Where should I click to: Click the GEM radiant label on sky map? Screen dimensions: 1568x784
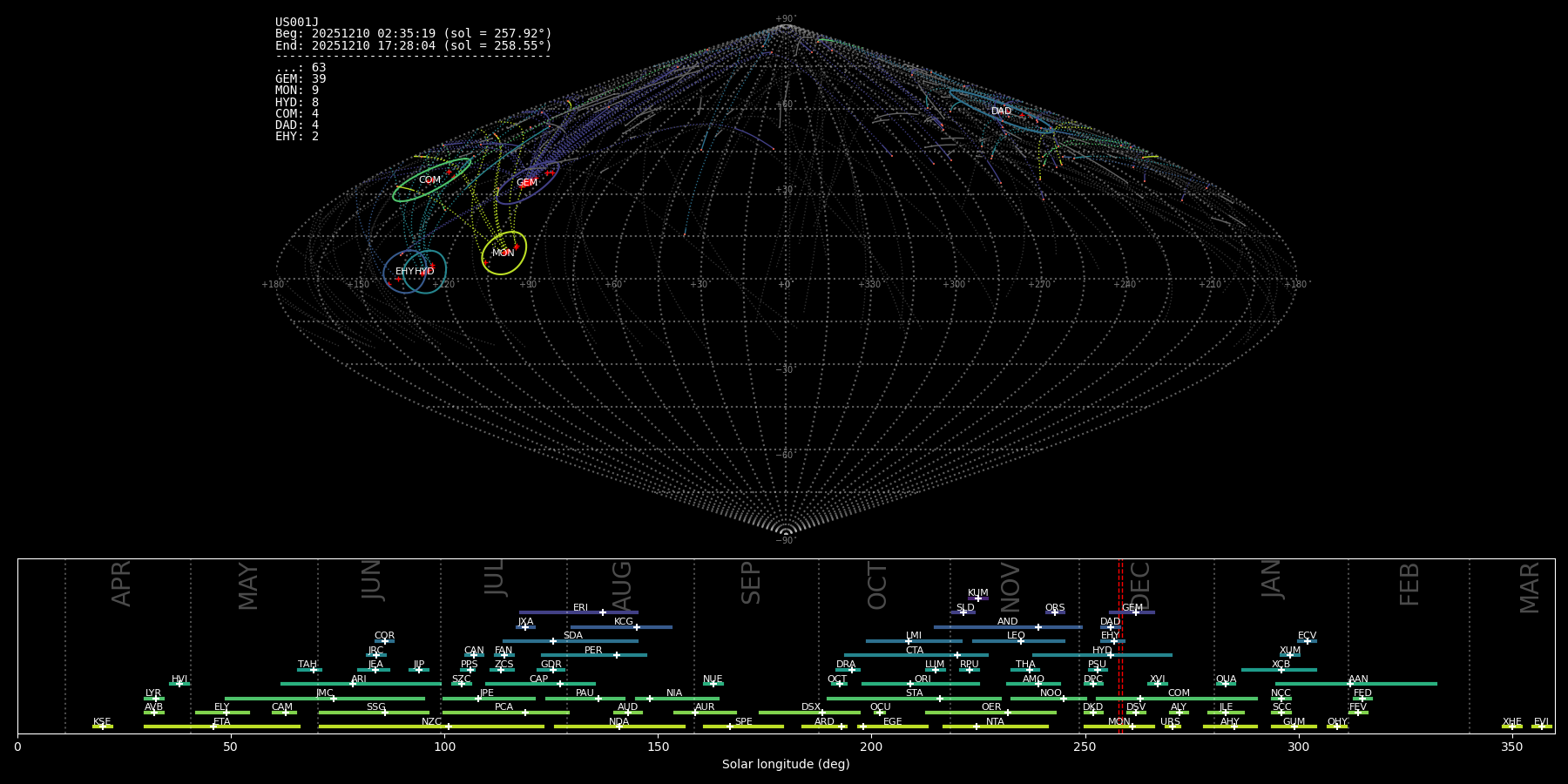[526, 183]
